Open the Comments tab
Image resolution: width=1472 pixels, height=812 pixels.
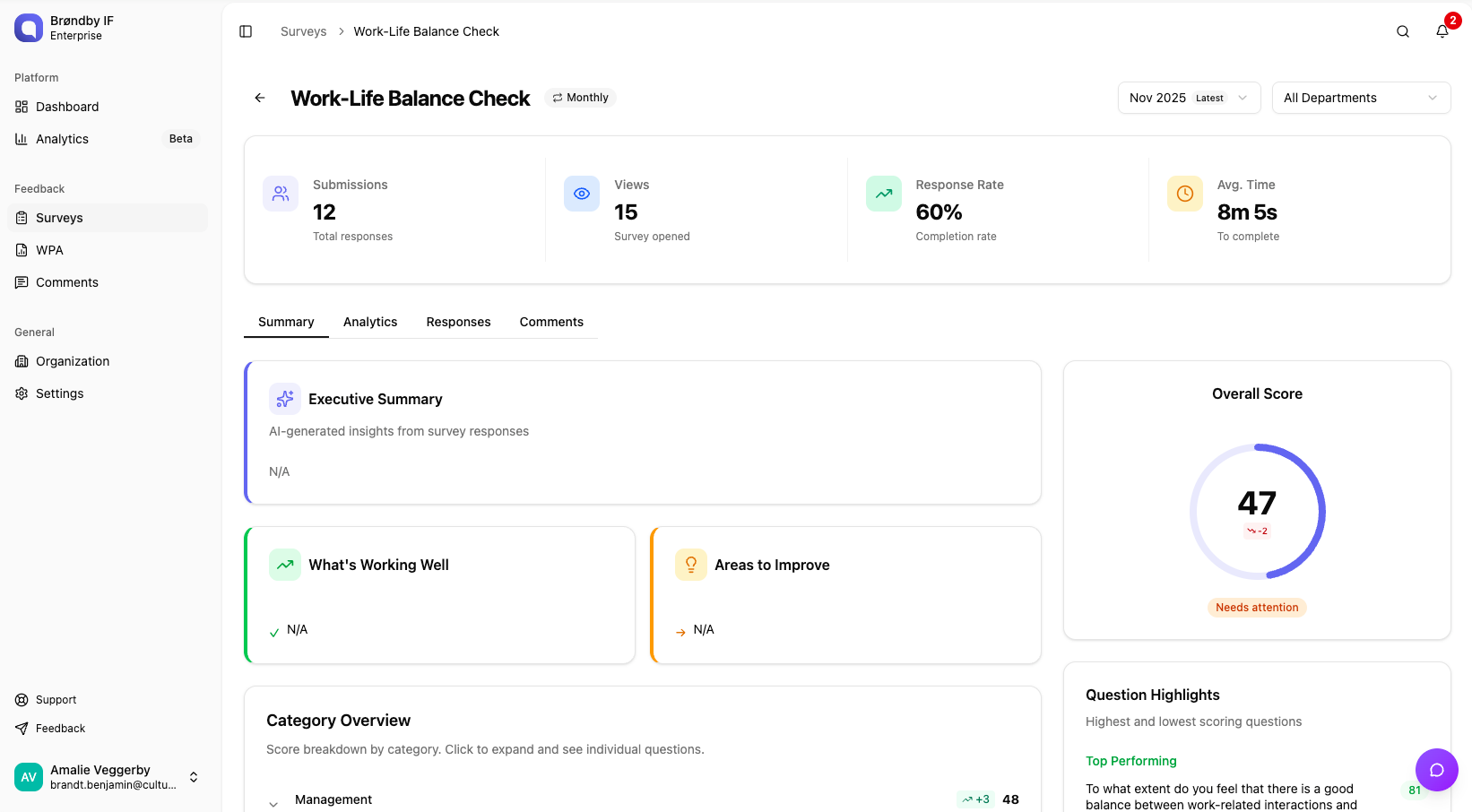click(x=551, y=322)
